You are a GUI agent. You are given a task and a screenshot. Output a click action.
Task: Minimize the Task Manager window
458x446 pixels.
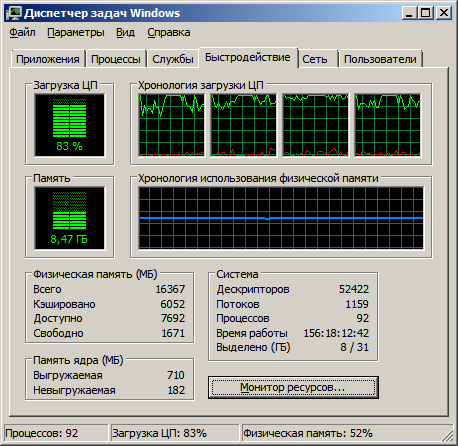(410, 13)
